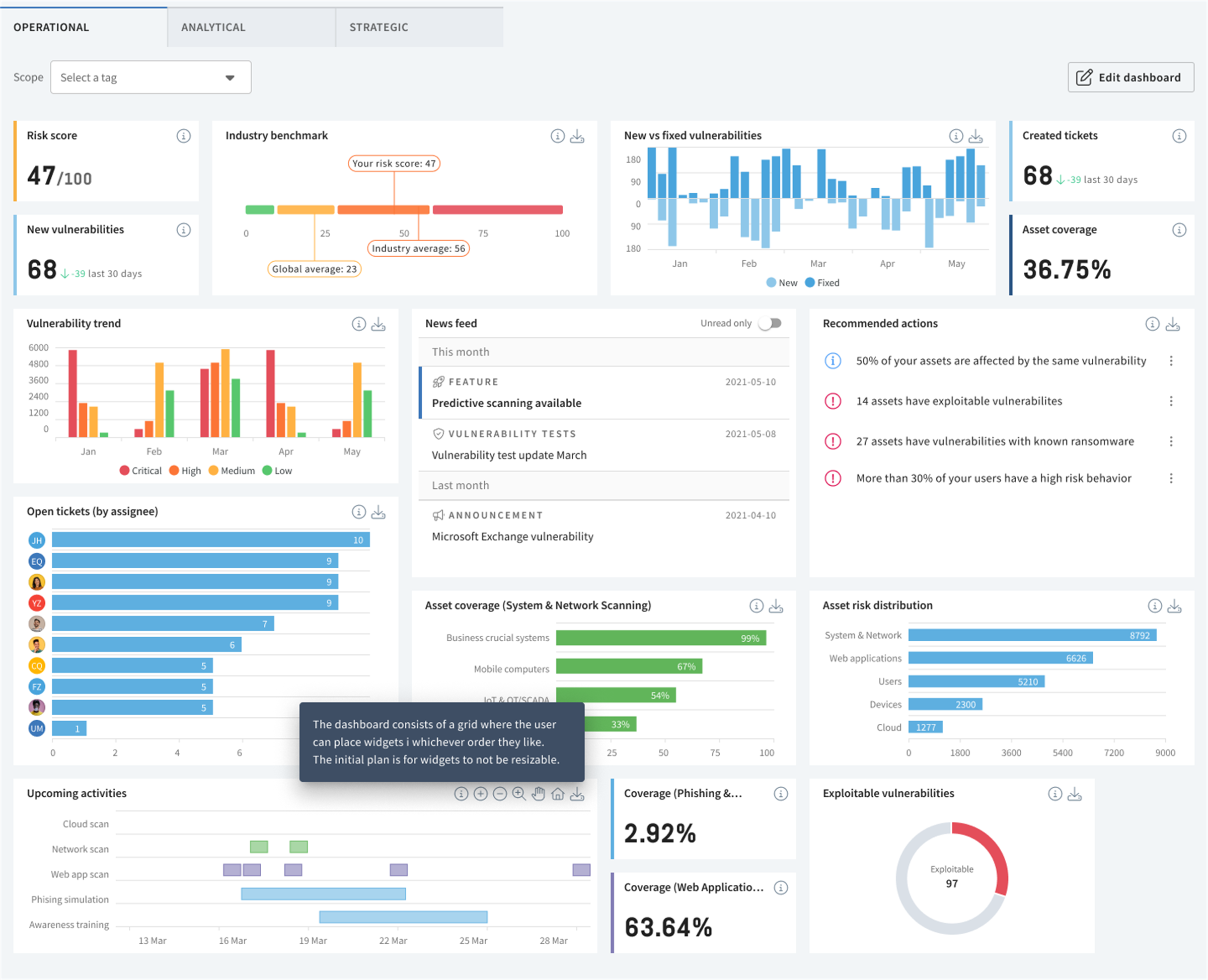
Task: Open Asset coverage info icon
Action: 1180,231
